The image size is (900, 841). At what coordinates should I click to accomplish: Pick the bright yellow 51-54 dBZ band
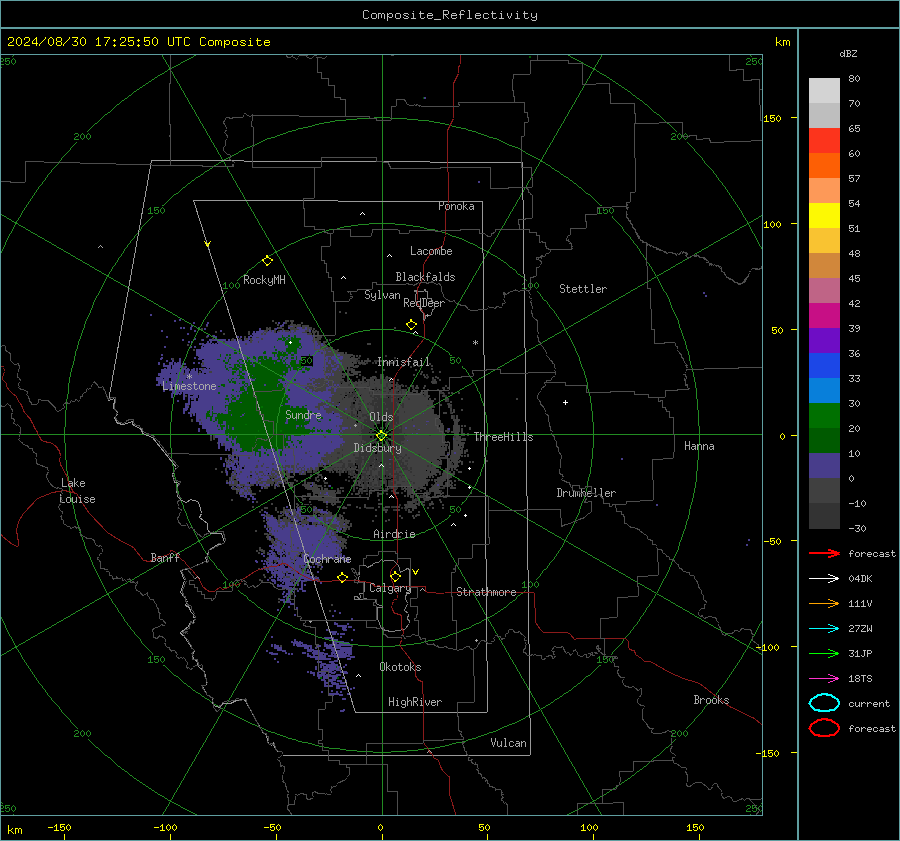(824, 216)
